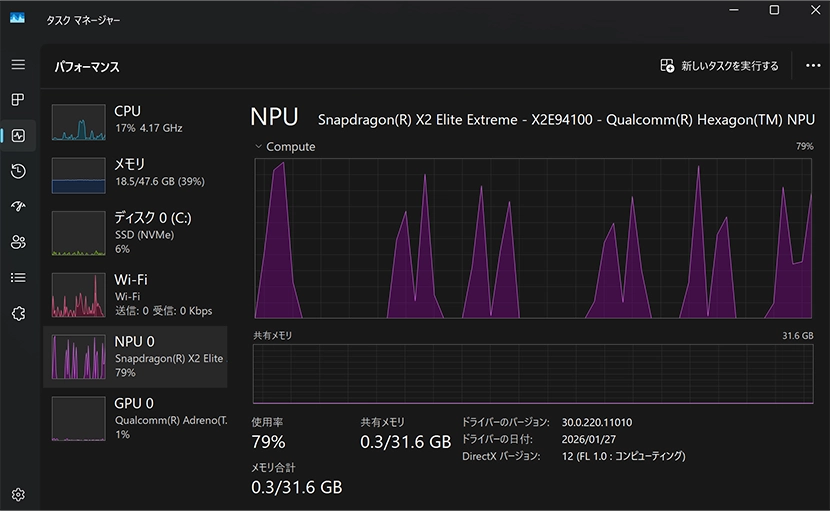This screenshot has height=511, width=830.
Task: Click the Snapdragon X2 Elite Extreme NPU name
Action: tap(566, 120)
